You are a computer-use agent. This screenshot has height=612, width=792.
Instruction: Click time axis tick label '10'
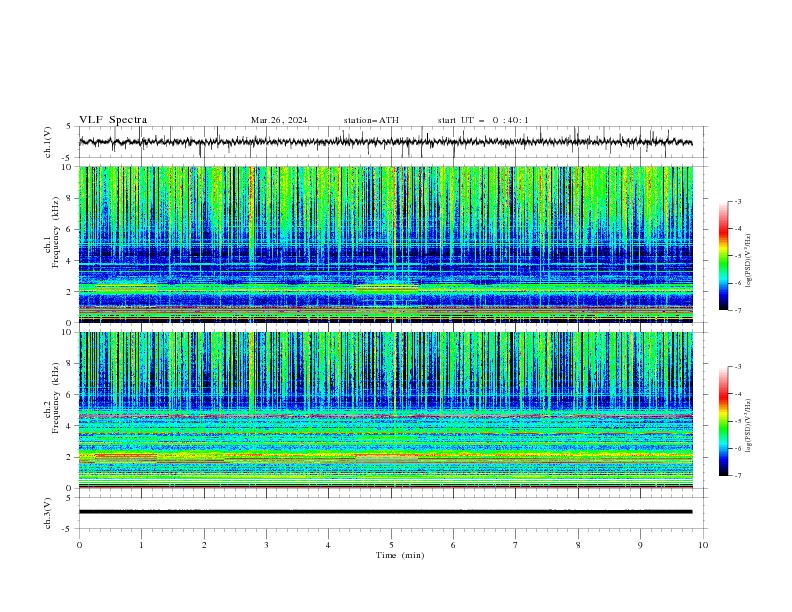coord(703,545)
